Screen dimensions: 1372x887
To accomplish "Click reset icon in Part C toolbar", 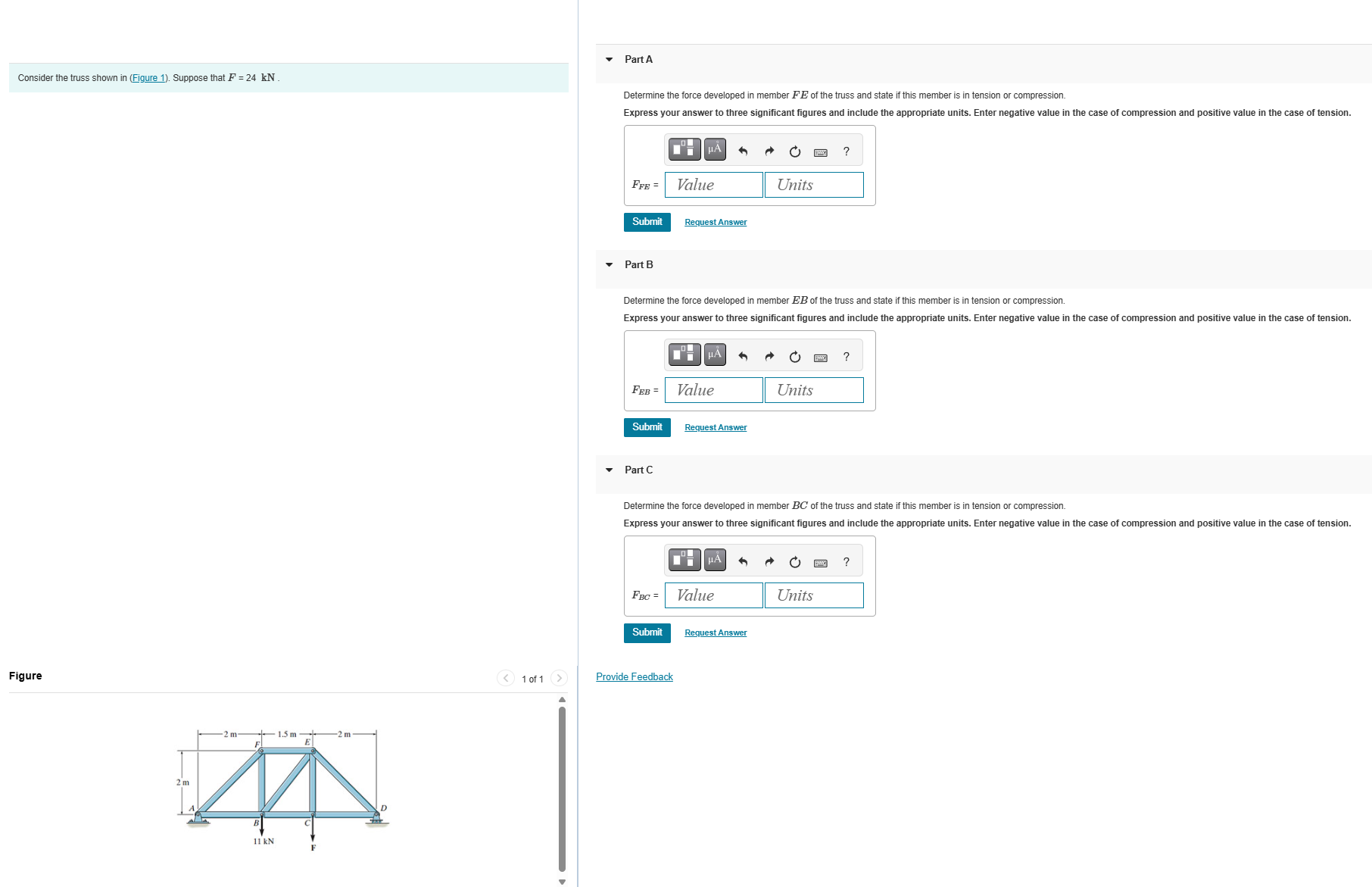I will pos(795,562).
